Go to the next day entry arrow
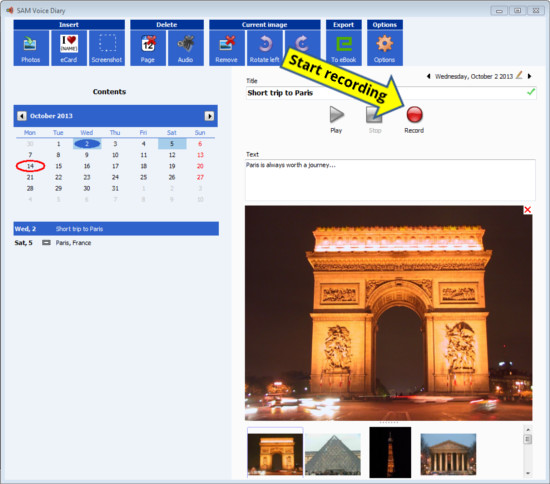Viewport: 550px width, 484px height. pyautogui.click(x=529, y=76)
